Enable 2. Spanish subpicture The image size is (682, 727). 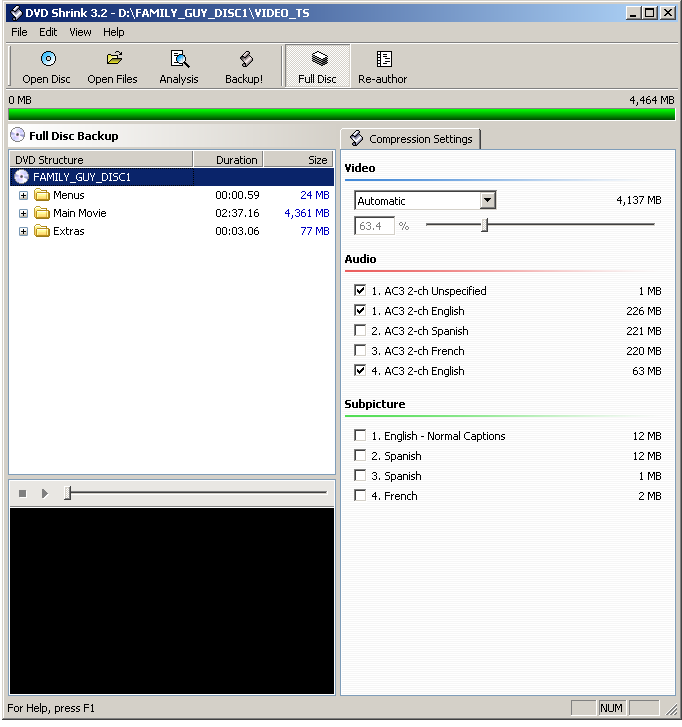[x=360, y=455]
